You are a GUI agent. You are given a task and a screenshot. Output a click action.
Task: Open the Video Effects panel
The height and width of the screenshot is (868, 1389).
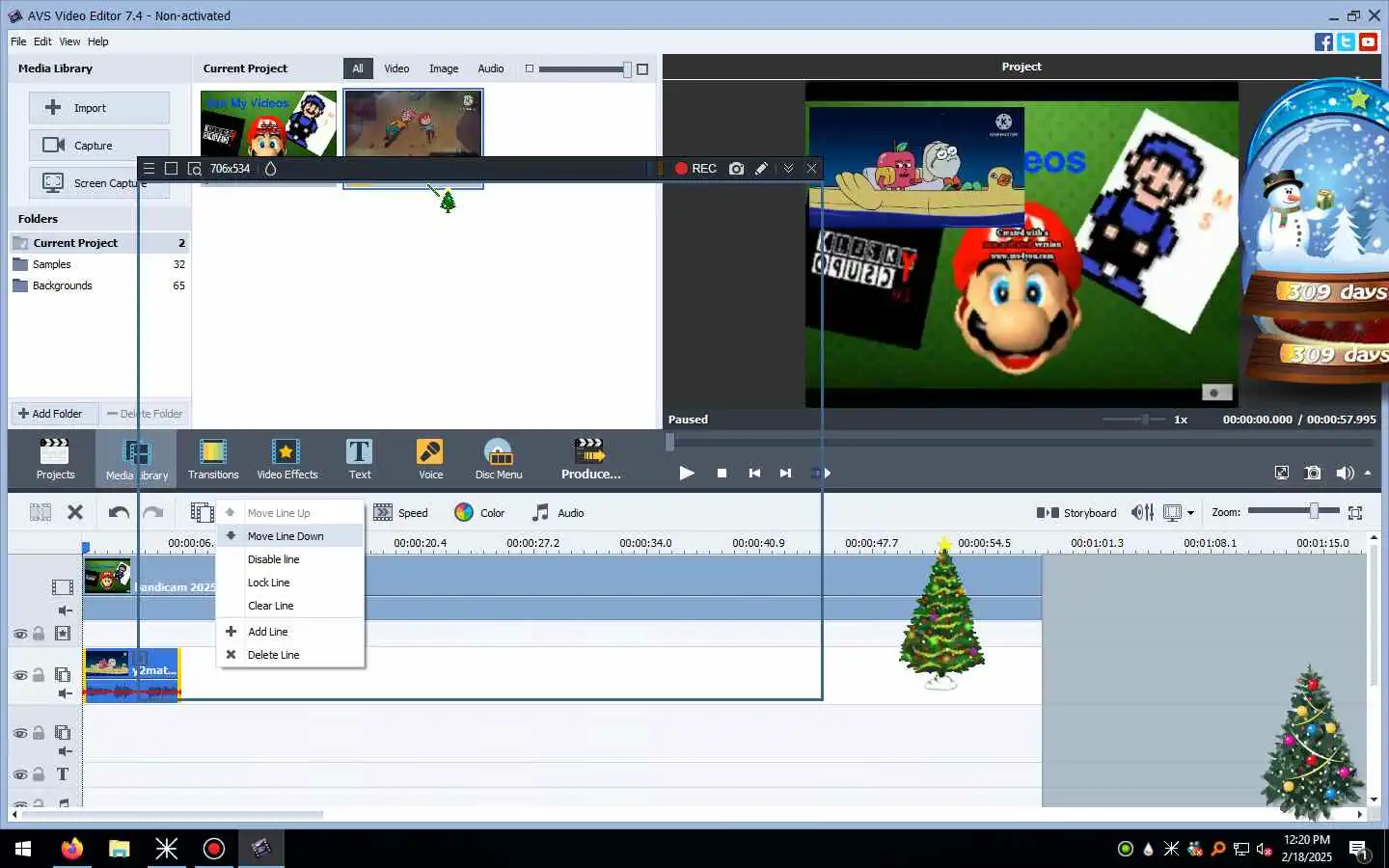[286, 458]
